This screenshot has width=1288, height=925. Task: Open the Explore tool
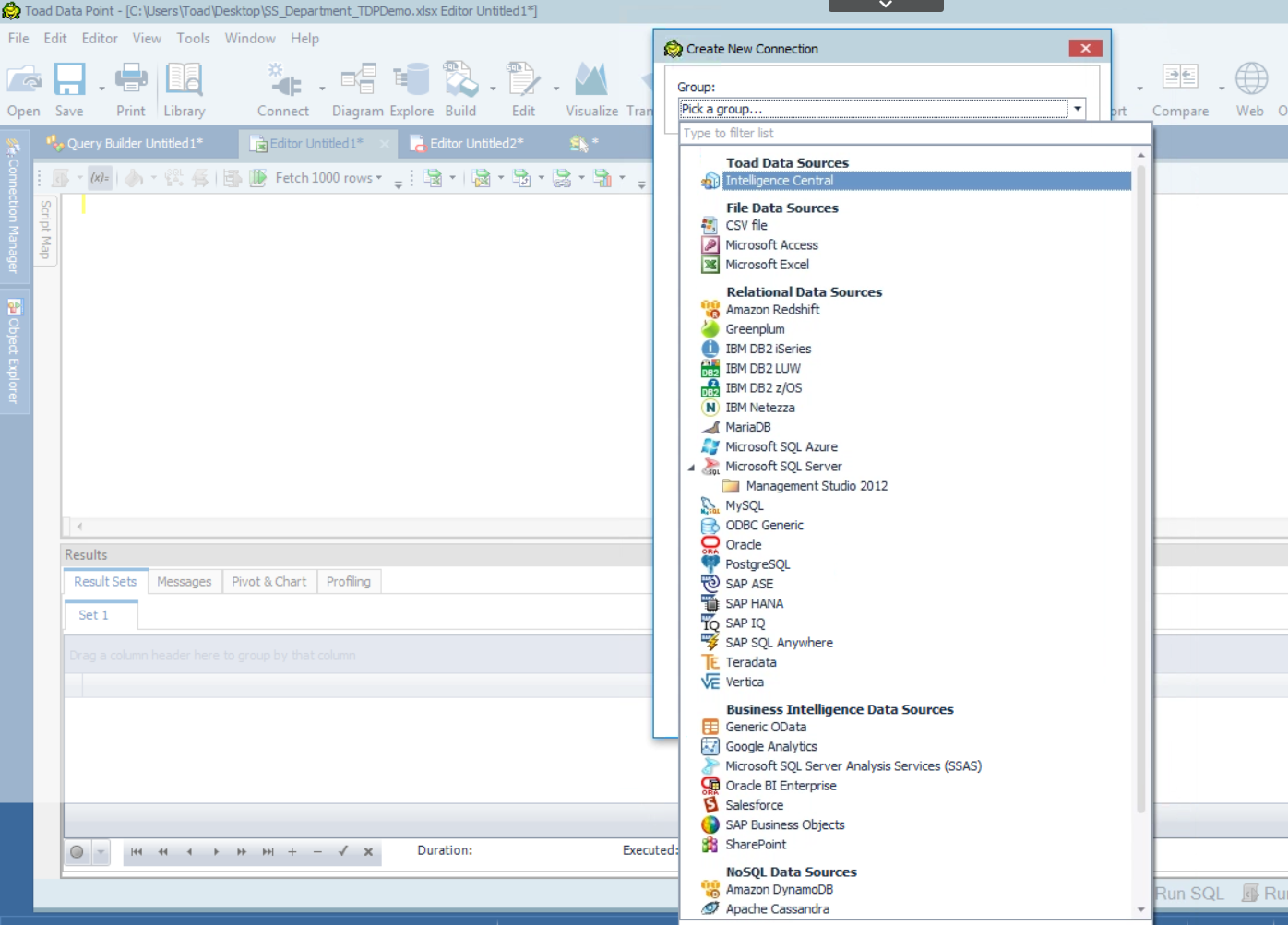(x=411, y=90)
